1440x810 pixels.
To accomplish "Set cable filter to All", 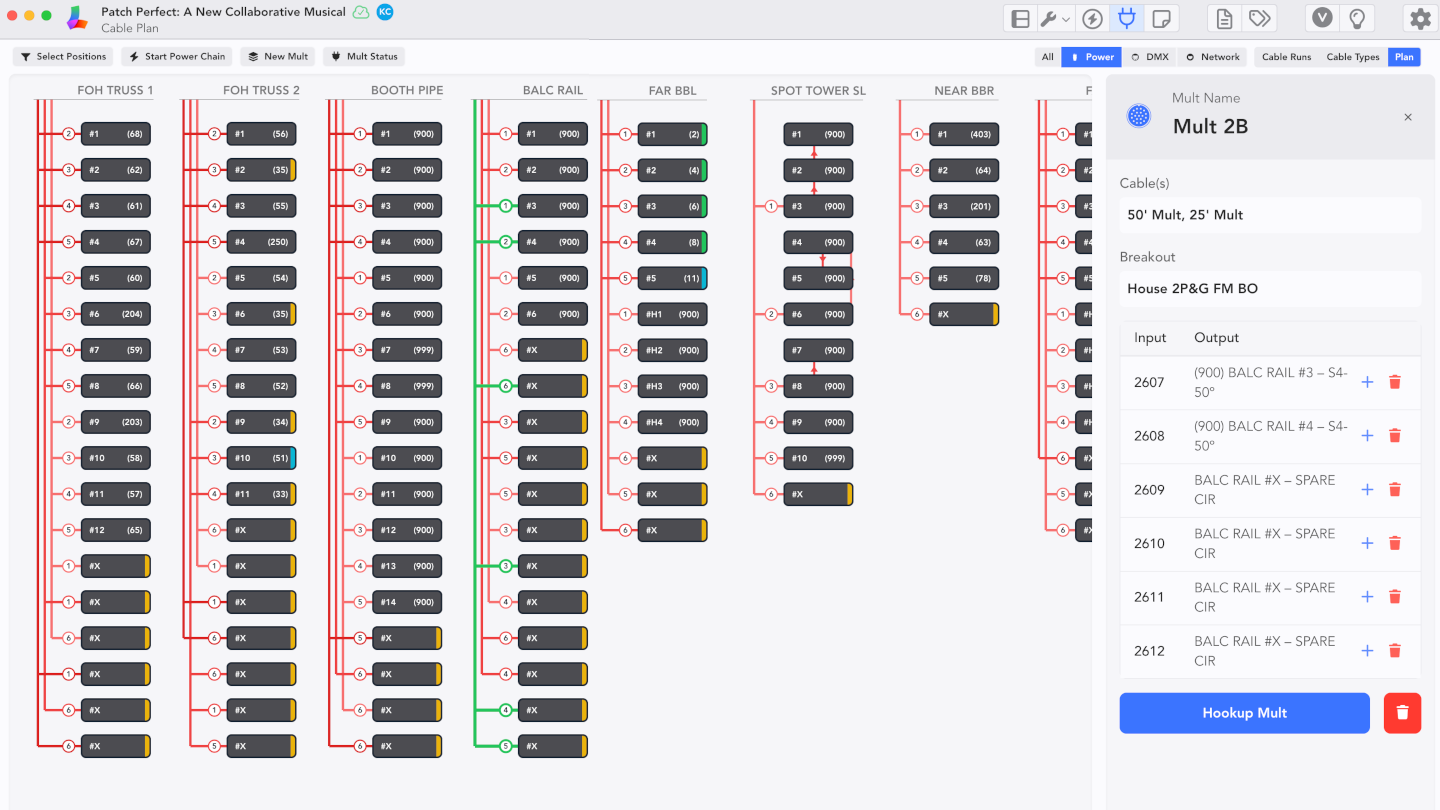I will point(1047,57).
